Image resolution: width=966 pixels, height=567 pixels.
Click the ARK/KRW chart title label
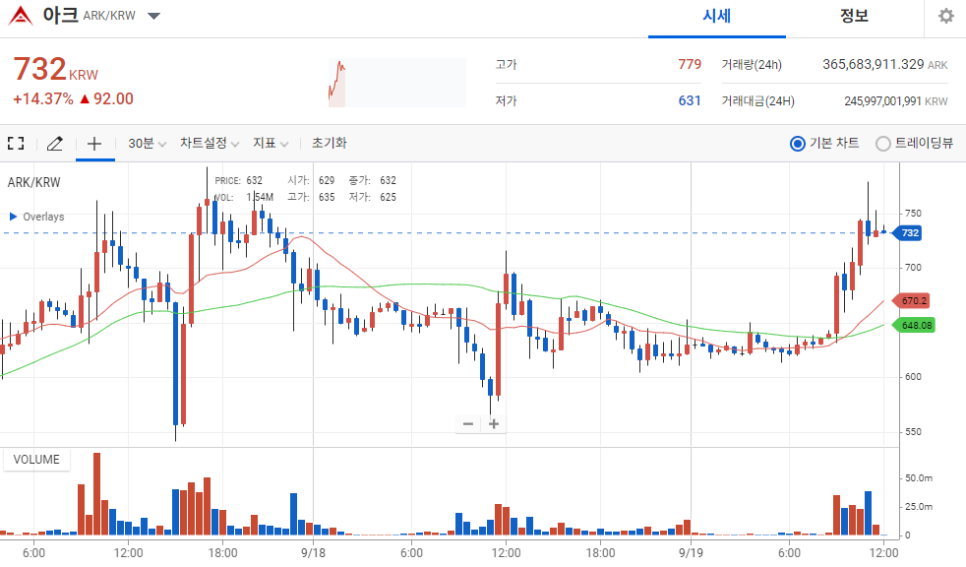[34, 182]
